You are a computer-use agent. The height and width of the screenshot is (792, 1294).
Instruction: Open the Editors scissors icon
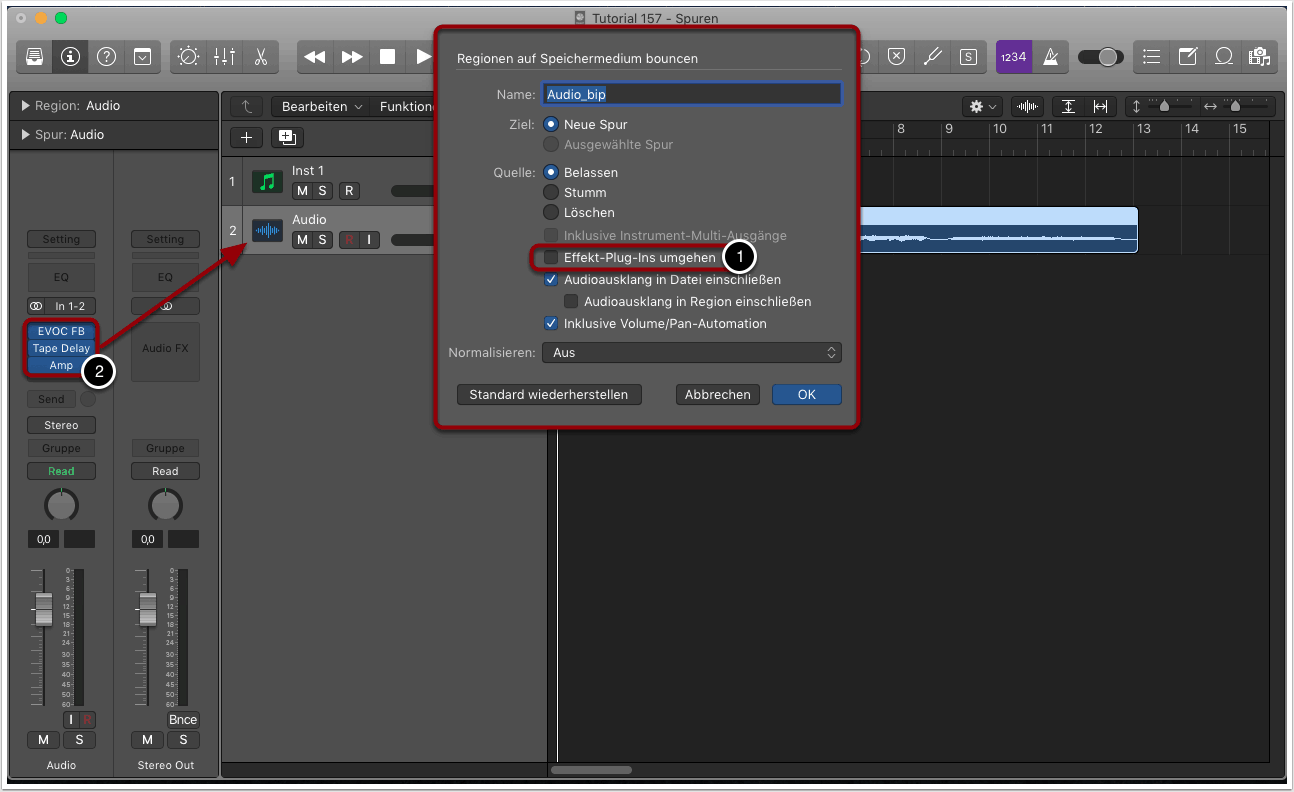[260, 57]
